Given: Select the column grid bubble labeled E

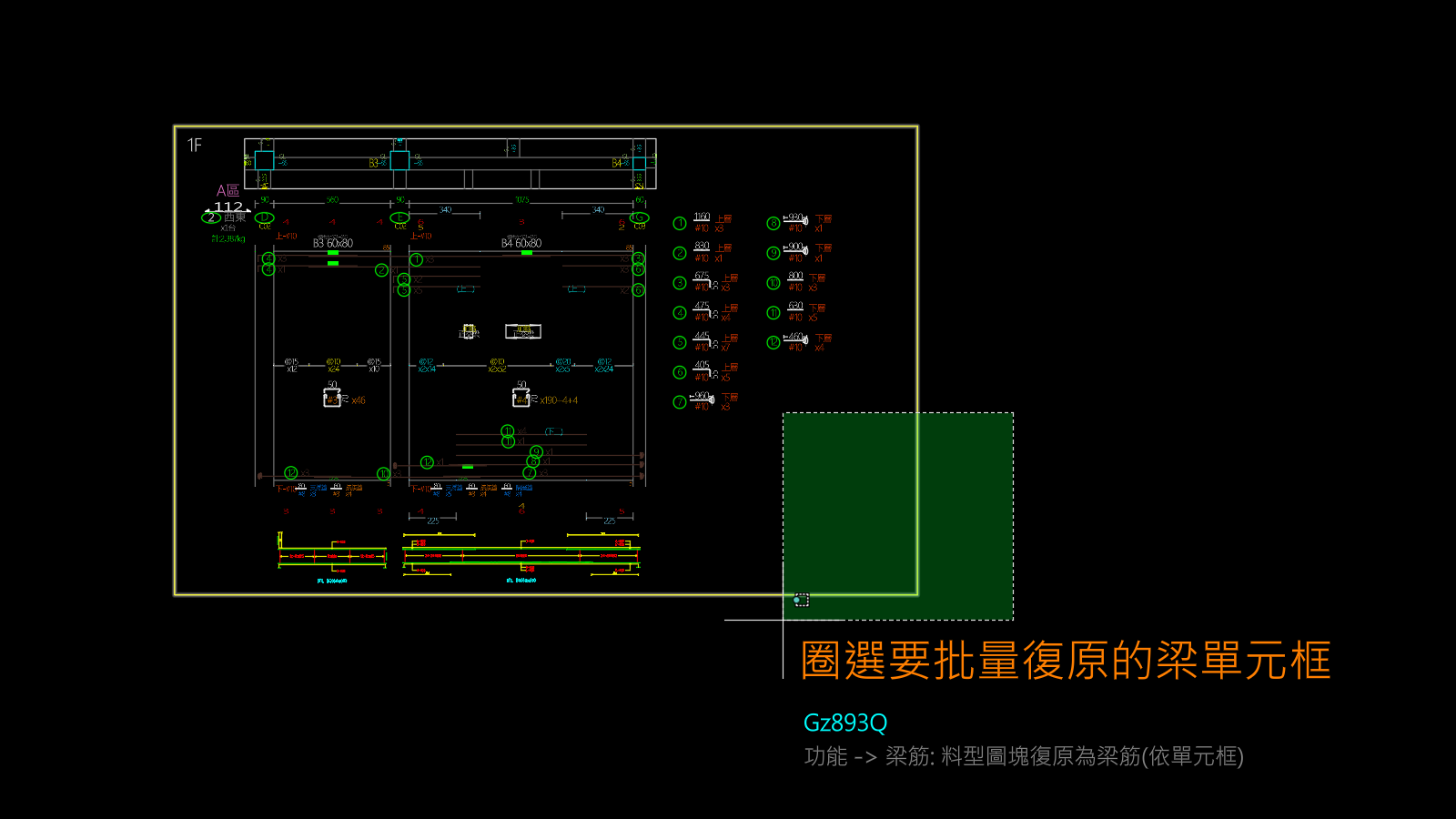Looking at the screenshot, I should (399, 217).
